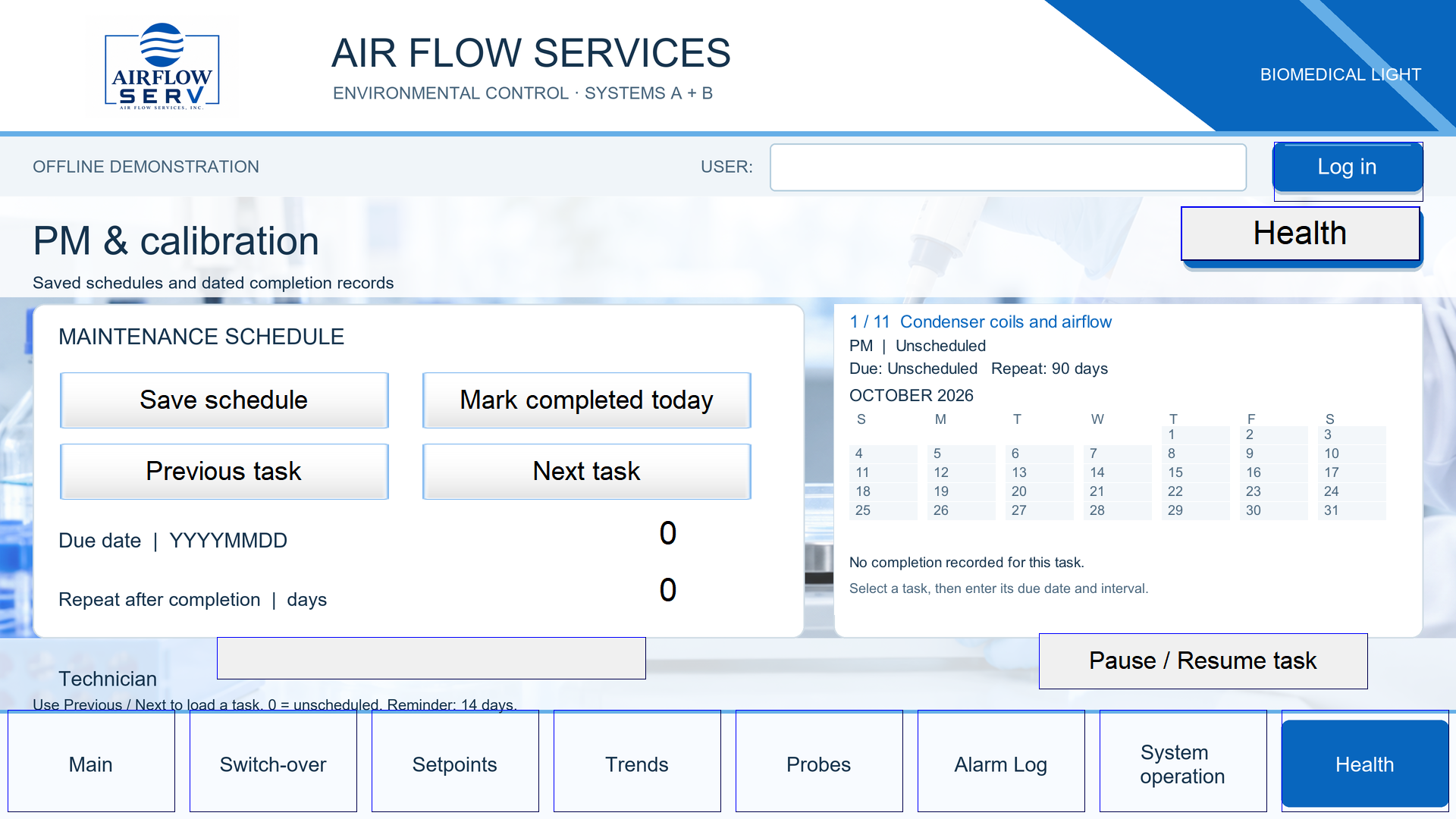Select October 12 in the calendar

962,472
